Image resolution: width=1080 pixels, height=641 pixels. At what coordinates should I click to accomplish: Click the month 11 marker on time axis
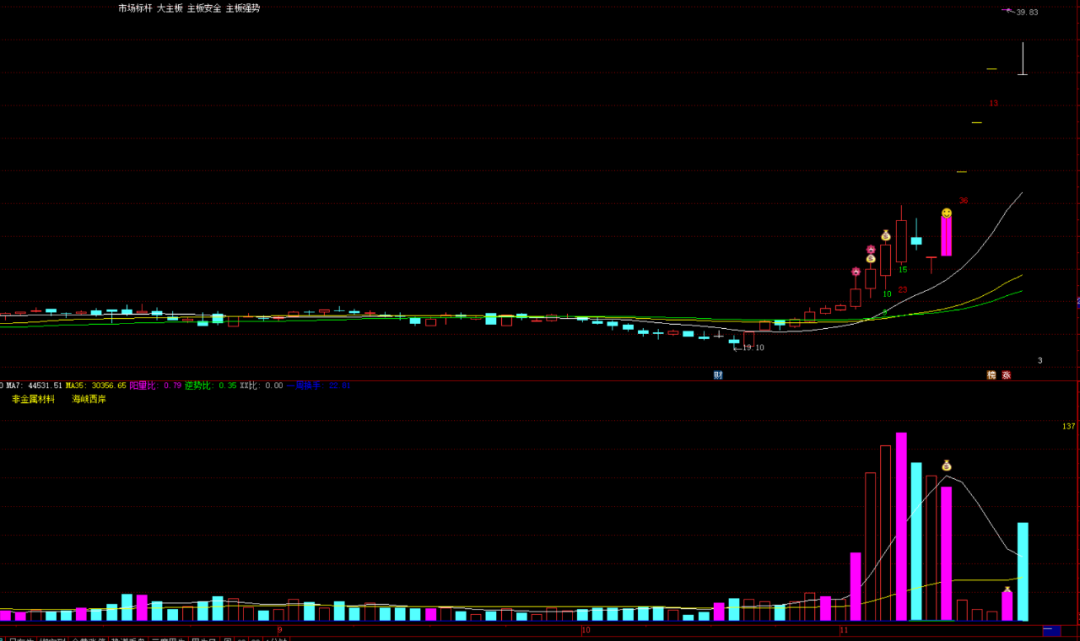844,630
